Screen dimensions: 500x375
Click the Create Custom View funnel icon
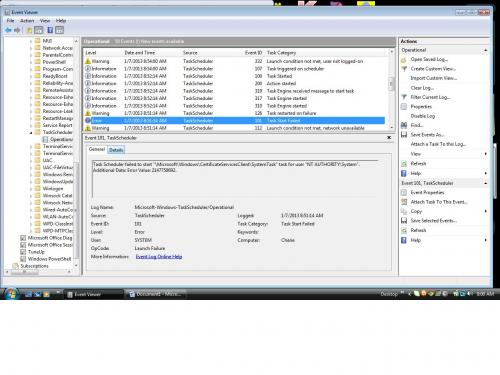[404, 69]
